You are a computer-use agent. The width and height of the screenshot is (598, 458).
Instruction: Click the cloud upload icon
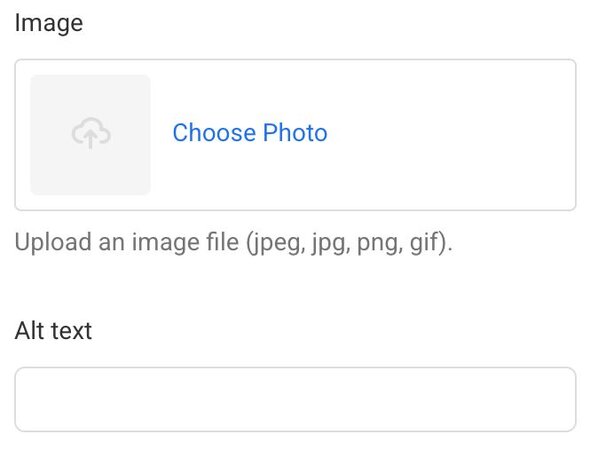point(91,133)
